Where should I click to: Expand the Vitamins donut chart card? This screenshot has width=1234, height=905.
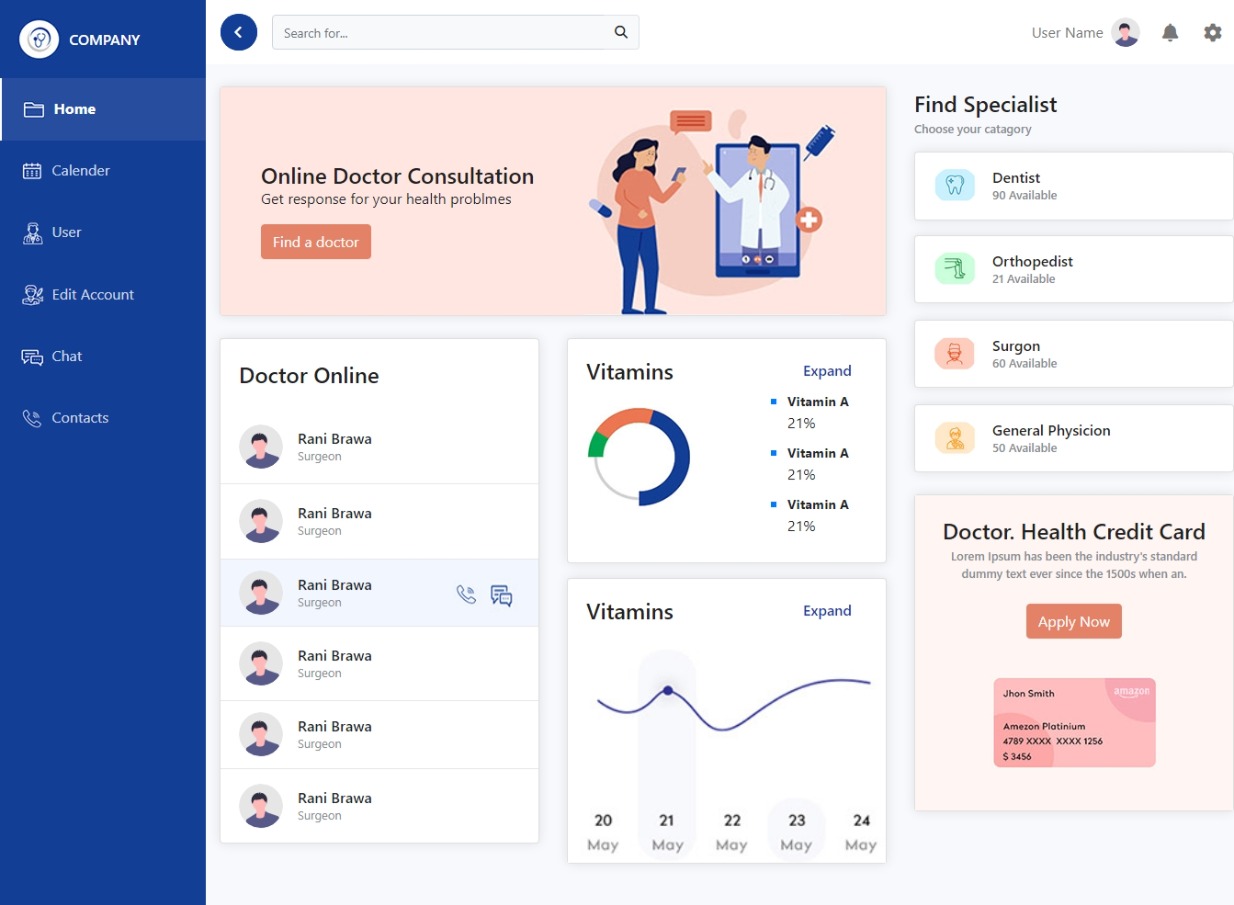827,371
